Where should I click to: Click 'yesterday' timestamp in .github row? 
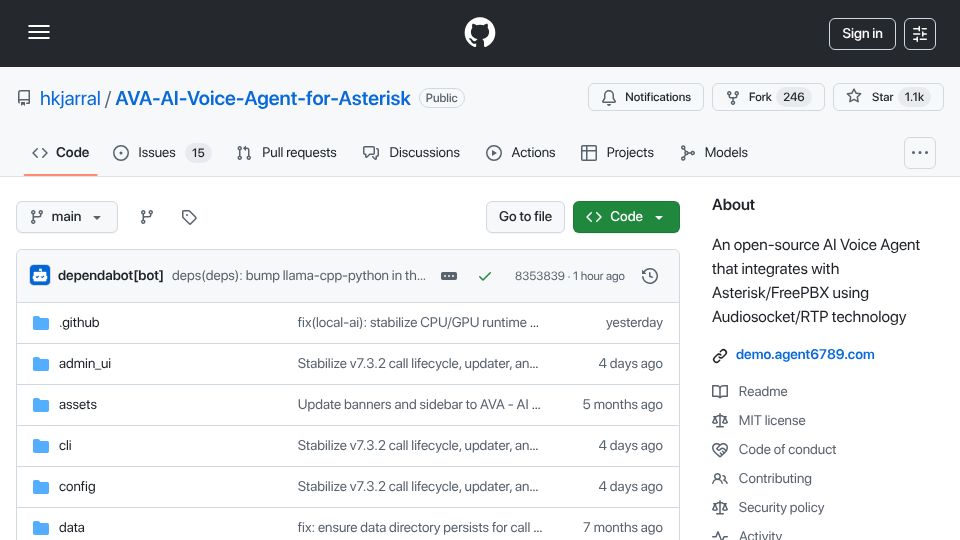click(x=634, y=323)
